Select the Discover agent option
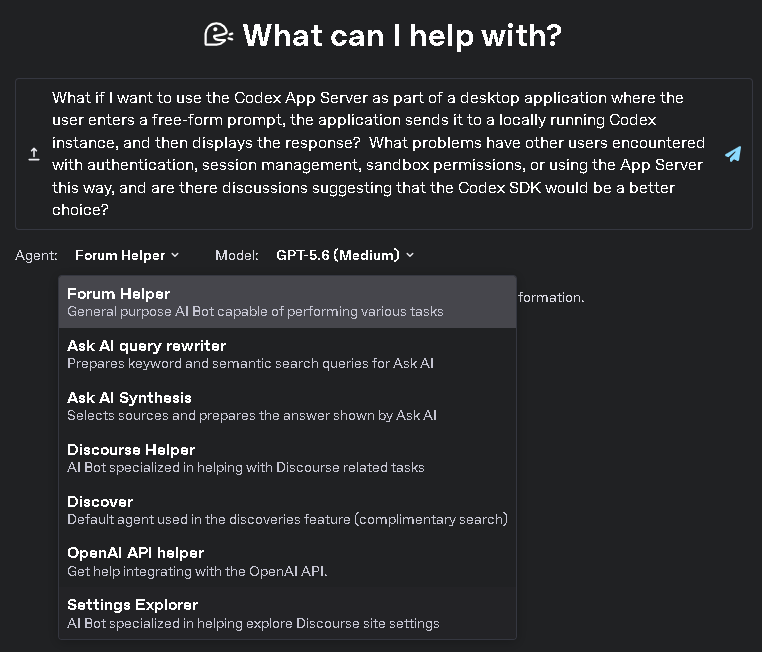The image size is (762, 652). pyautogui.click(x=287, y=510)
